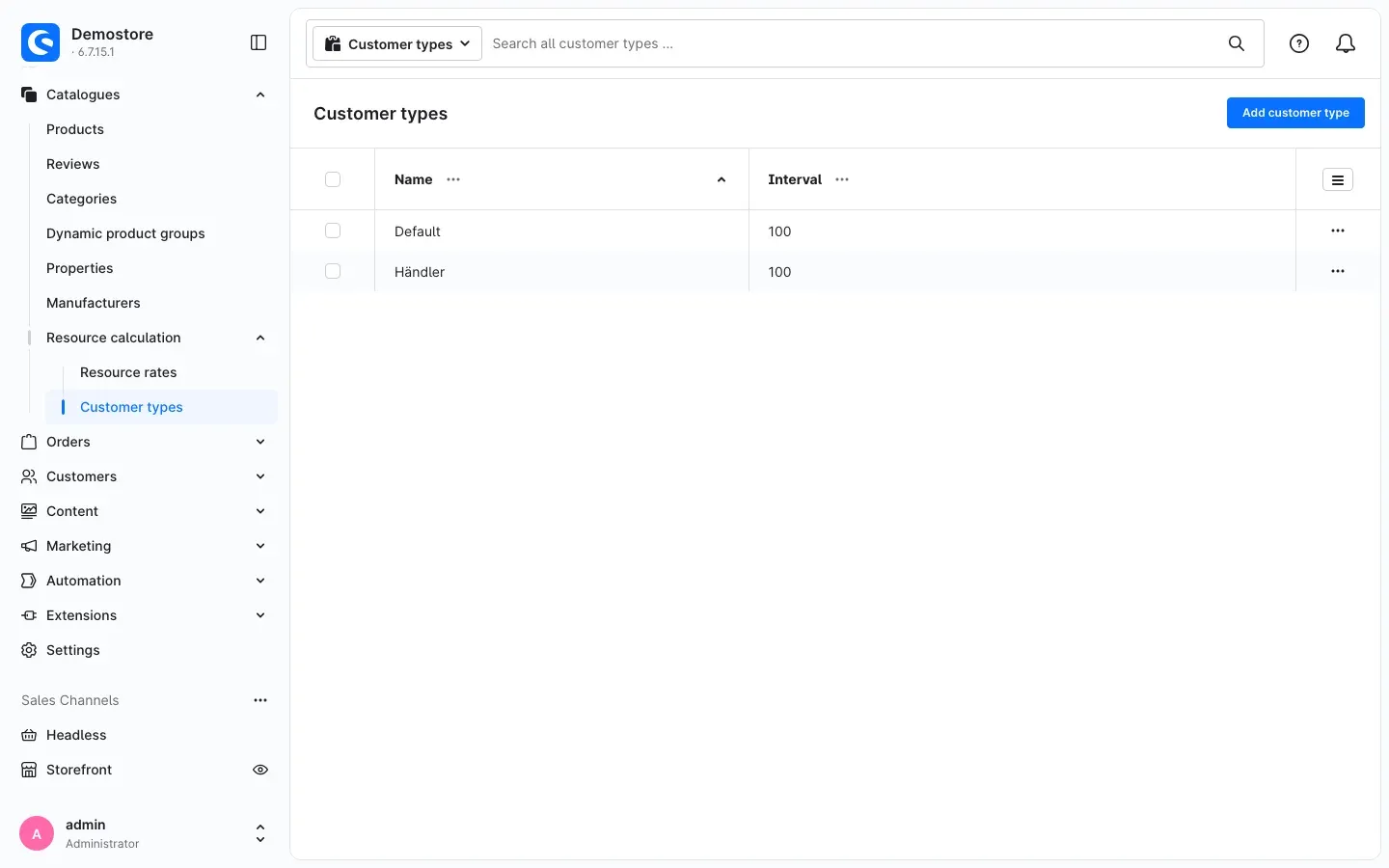Open Interval column options ellipsis
1389x868 pixels.
tap(842, 179)
